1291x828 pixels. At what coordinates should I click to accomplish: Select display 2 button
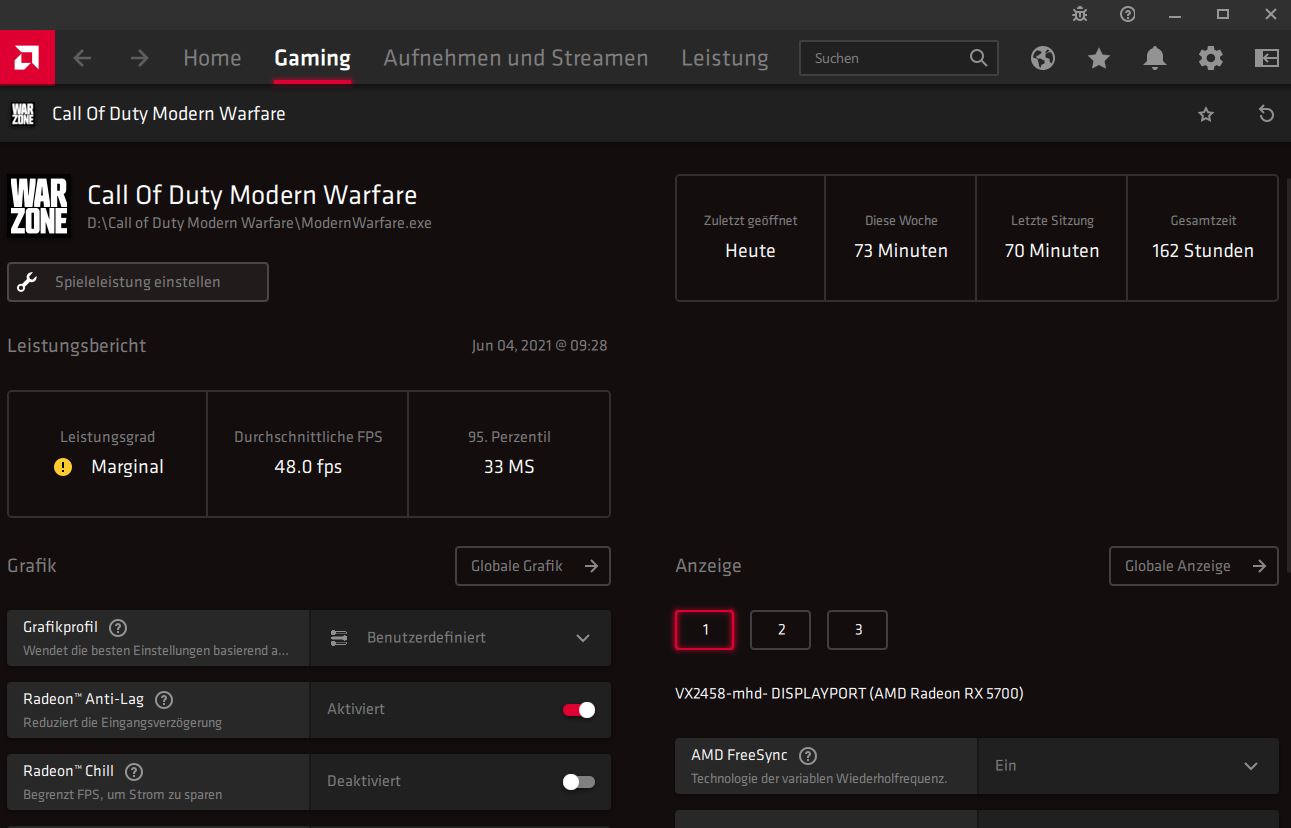[781, 630]
